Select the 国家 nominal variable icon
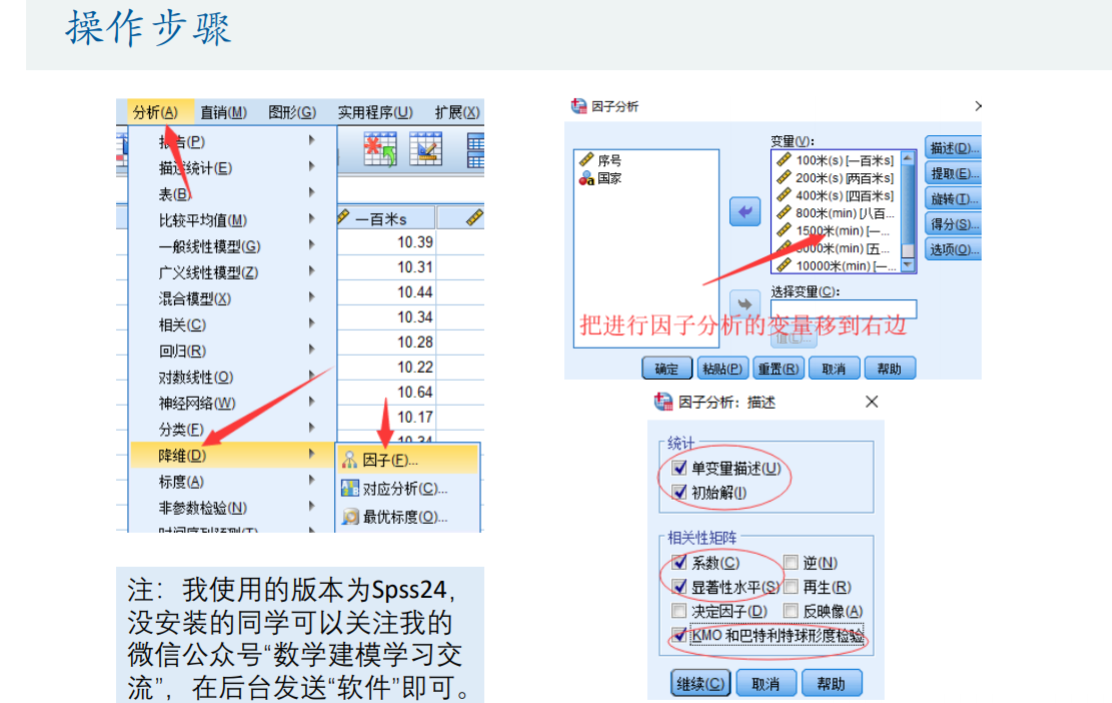 click(586, 178)
